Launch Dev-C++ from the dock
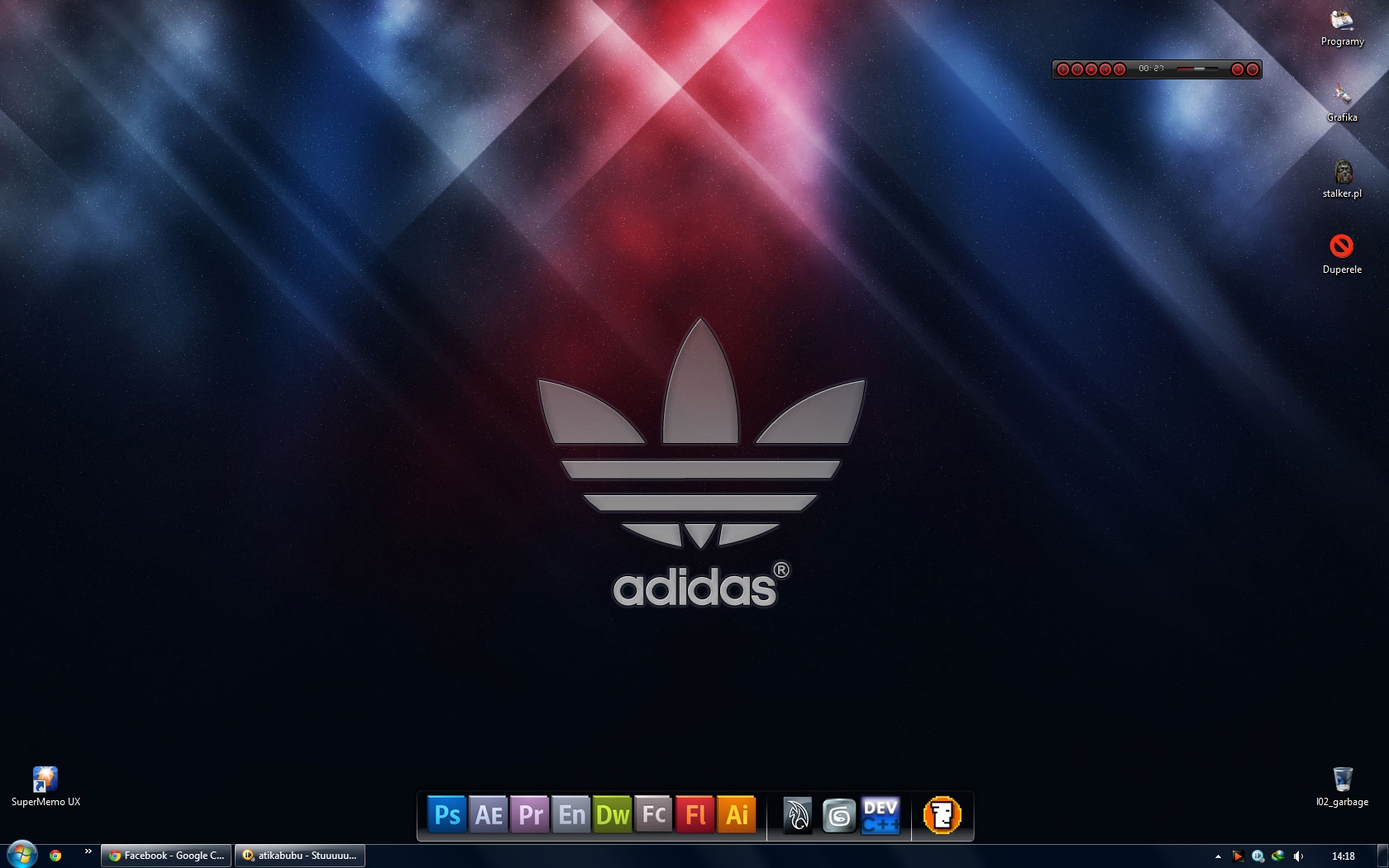The width and height of the screenshot is (1389, 868). point(881,815)
